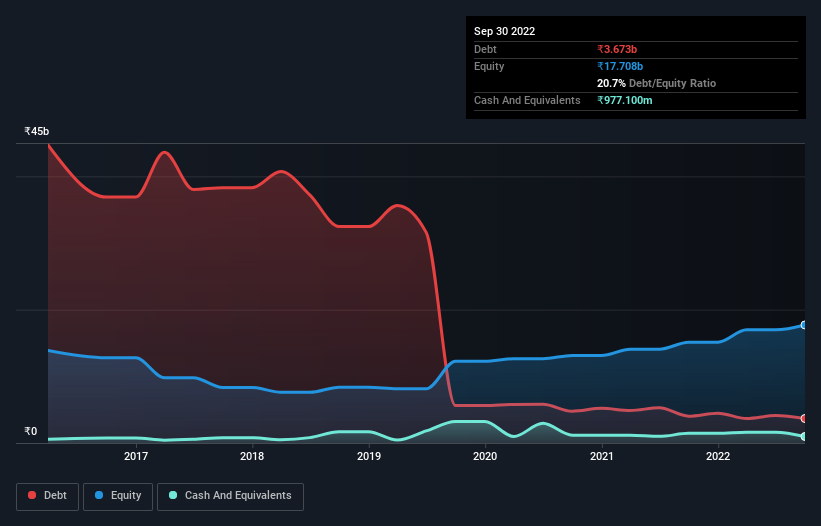Click the 2018 x-axis label
This screenshot has height=526, width=821.
252,456
